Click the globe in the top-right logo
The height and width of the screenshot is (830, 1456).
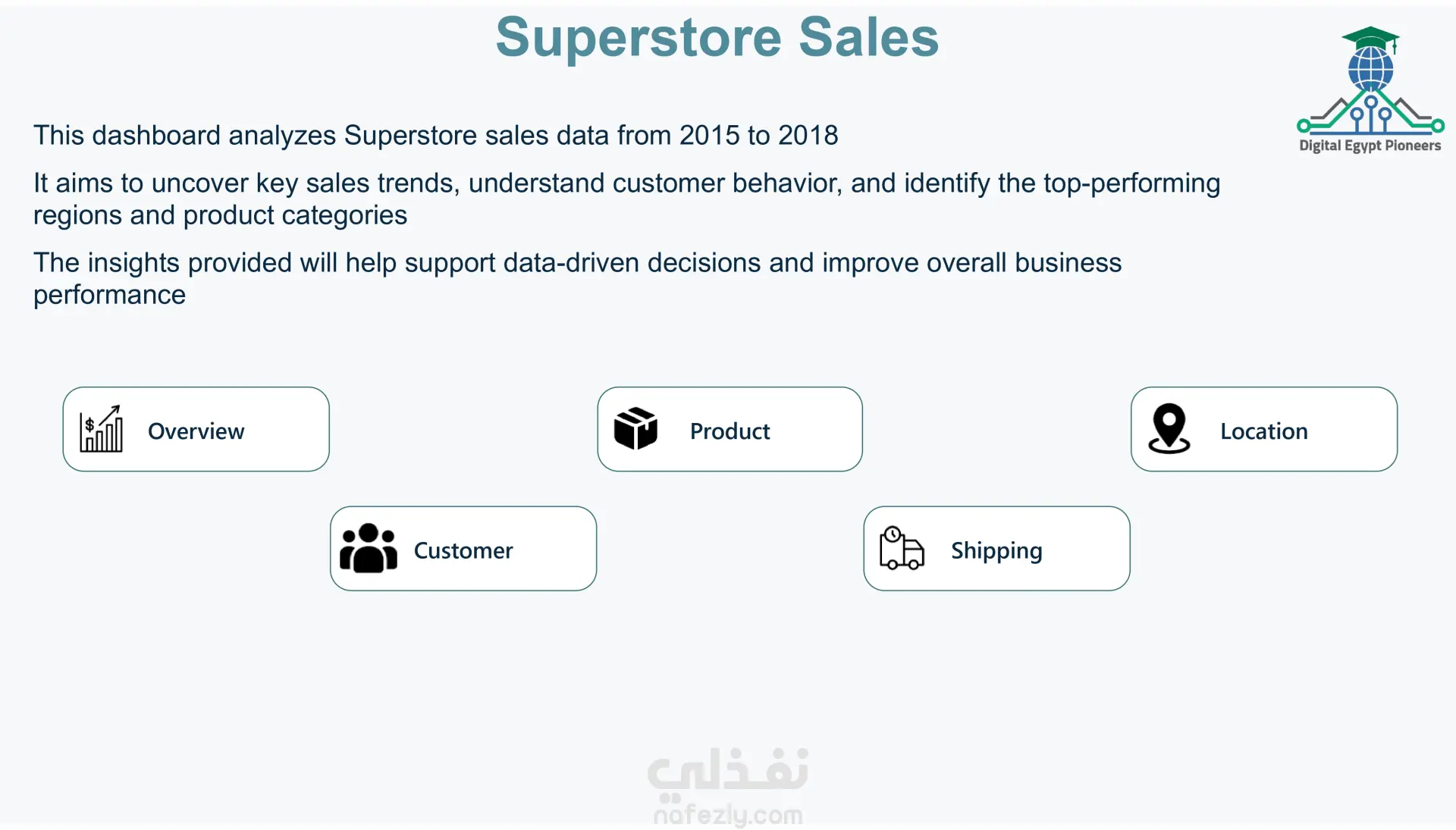pos(1370,68)
